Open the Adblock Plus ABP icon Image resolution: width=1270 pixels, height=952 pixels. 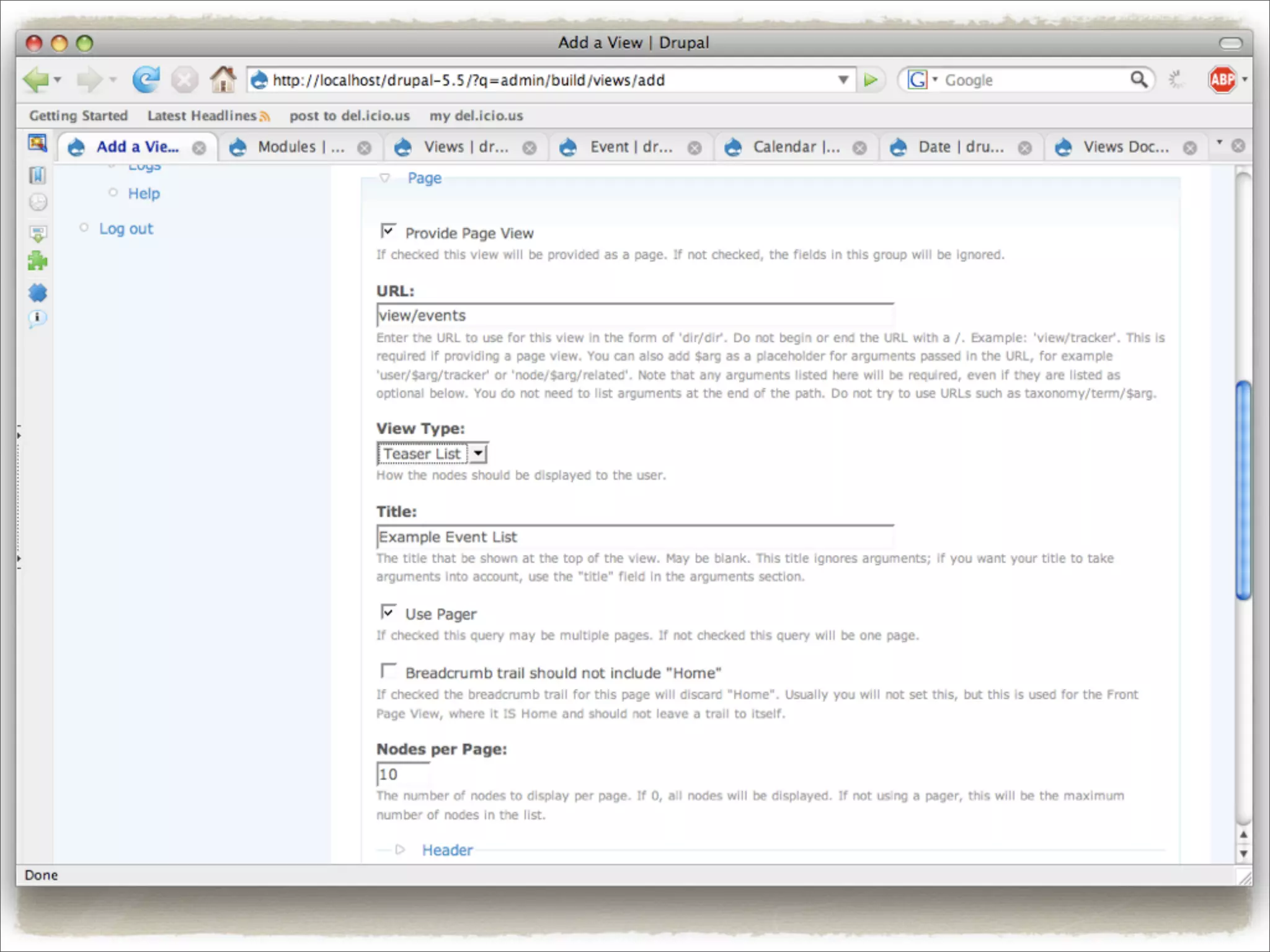coord(1222,80)
